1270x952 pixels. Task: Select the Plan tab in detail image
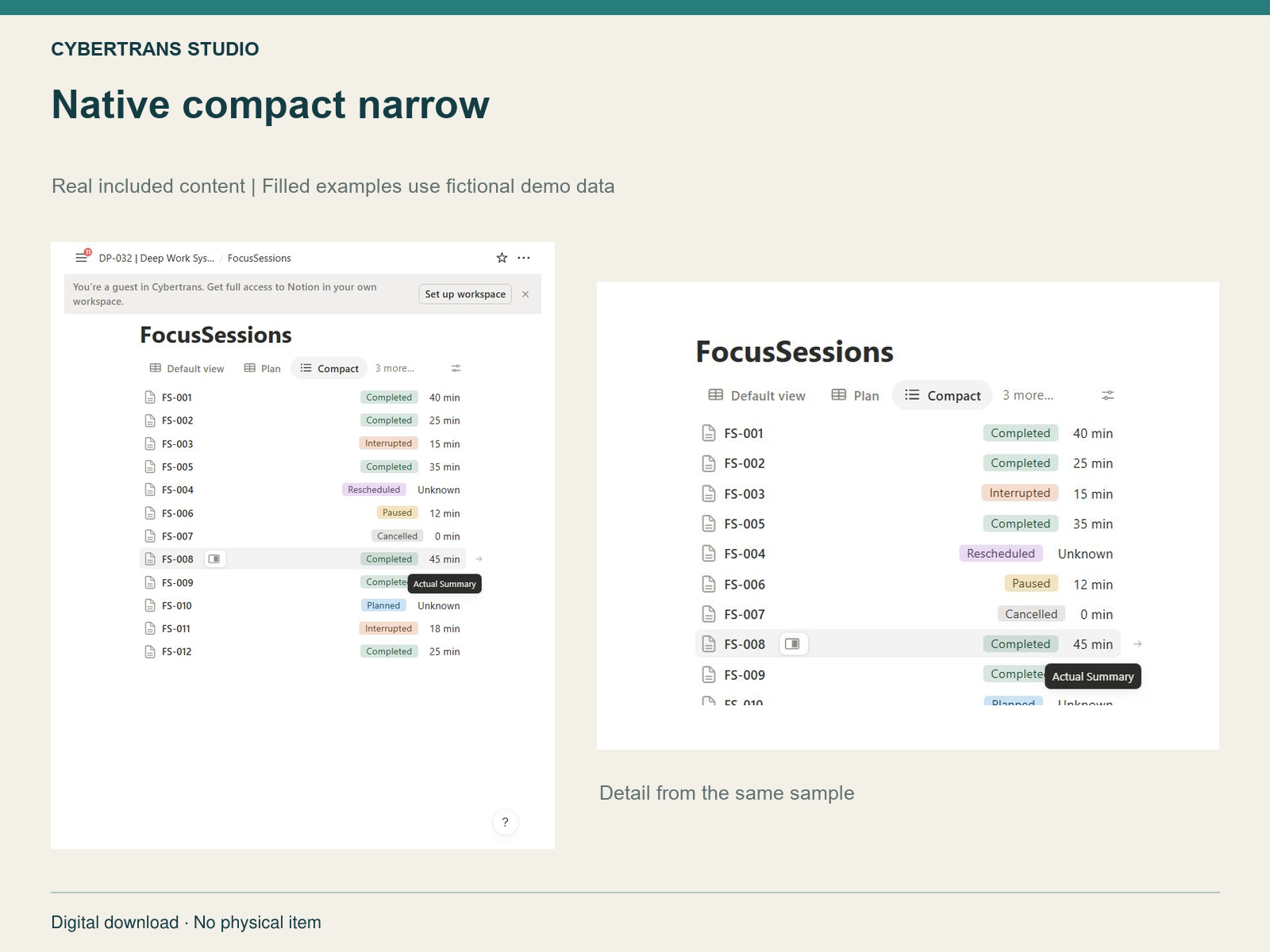click(x=855, y=395)
